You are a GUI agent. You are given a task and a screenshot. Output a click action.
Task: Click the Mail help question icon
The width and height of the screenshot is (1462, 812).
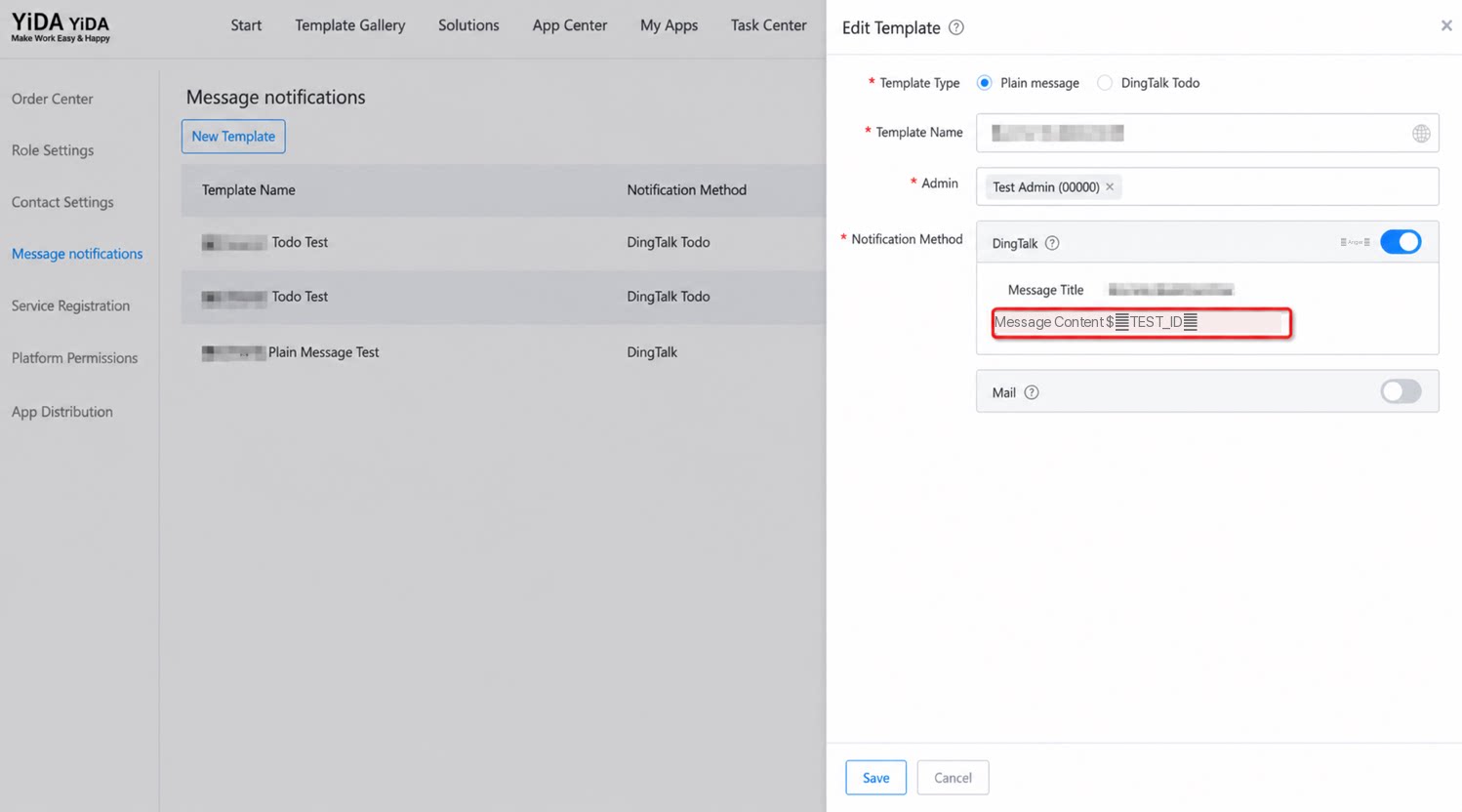(1032, 392)
